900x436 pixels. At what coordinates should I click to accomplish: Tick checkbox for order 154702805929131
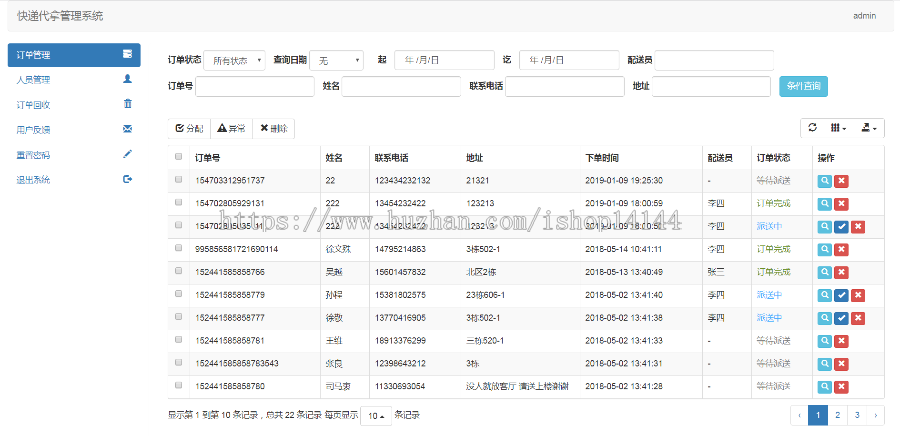pyautogui.click(x=179, y=202)
